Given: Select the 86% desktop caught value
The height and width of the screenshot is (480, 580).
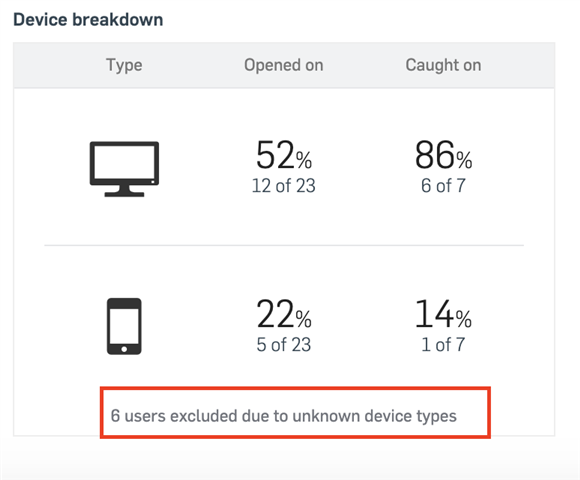Looking at the screenshot, I should coord(444,155).
